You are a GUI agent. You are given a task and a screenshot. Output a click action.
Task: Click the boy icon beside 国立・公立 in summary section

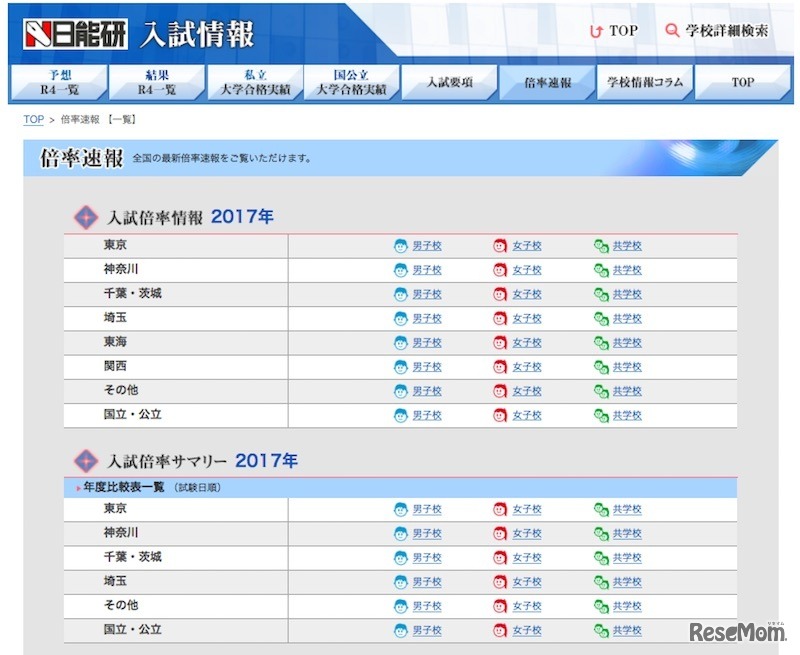(399, 630)
